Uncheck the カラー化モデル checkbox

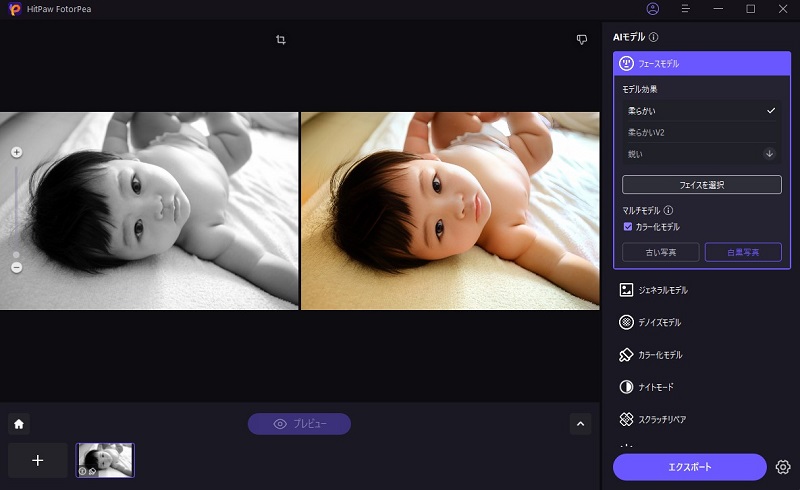pyautogui.click(x=627, y=227)
